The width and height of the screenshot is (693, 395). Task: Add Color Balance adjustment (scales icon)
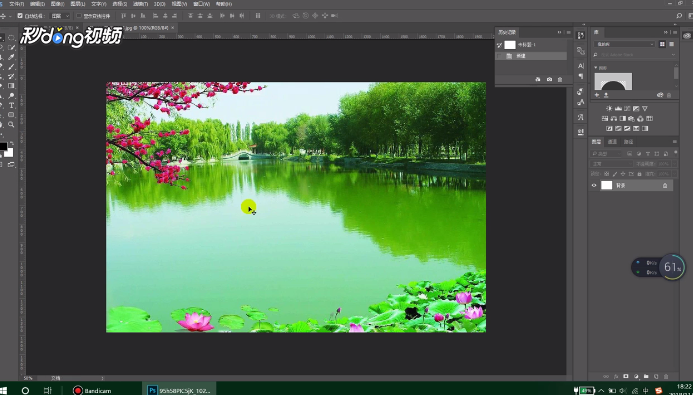click(614, 118)
